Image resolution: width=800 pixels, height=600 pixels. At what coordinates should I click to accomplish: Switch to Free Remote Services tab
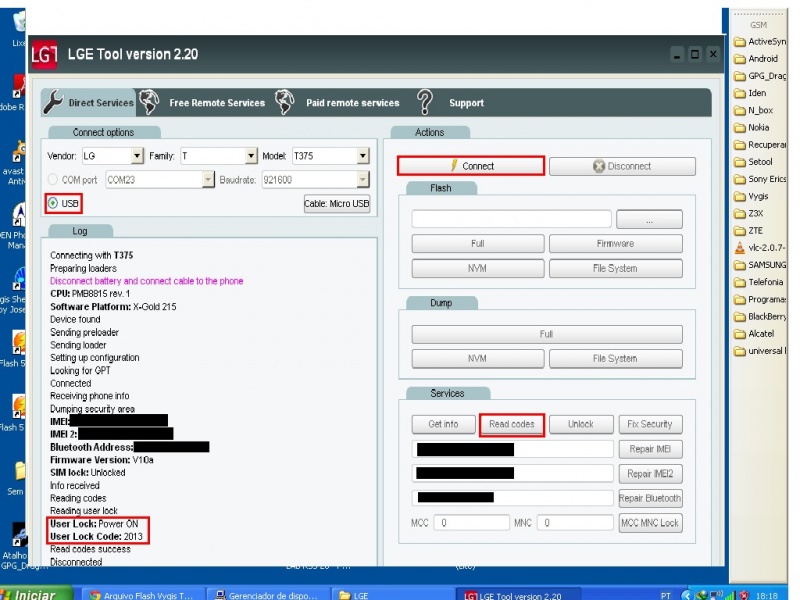(217, 103)
